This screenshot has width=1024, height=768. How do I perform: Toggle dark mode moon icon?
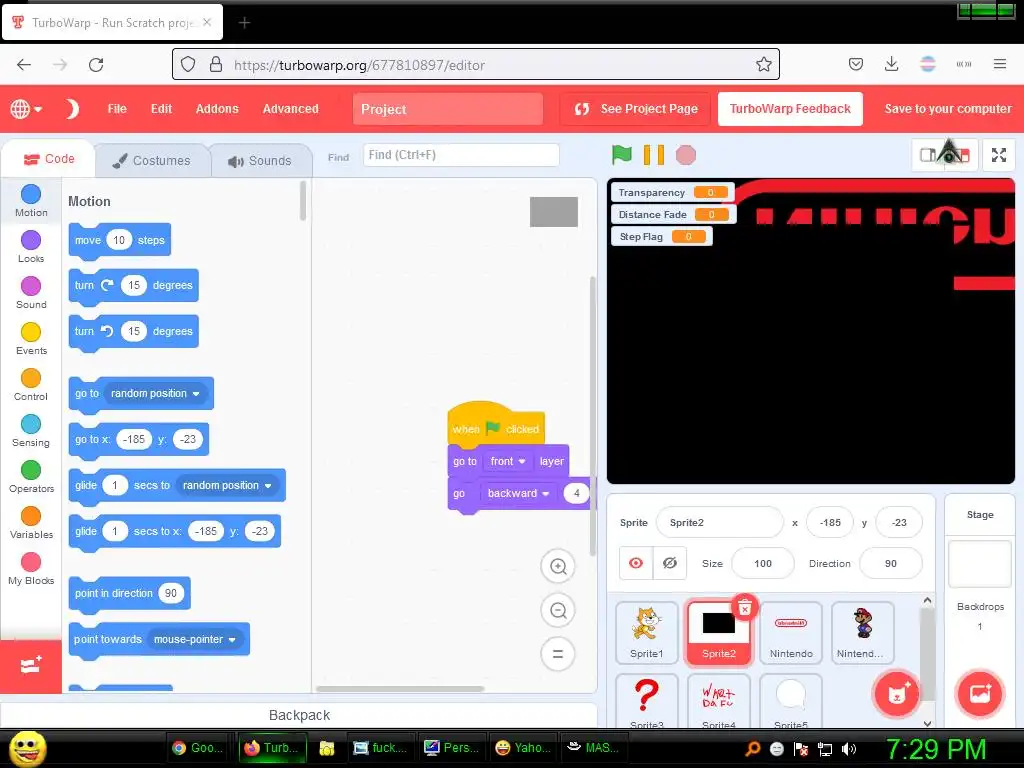pos(72,109)
